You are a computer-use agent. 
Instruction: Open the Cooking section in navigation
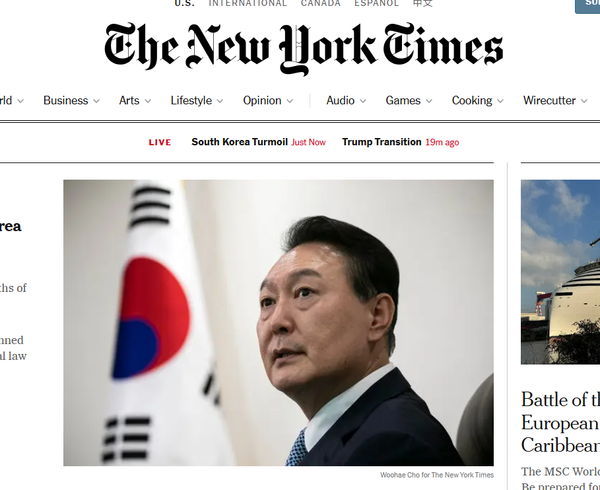472,101
